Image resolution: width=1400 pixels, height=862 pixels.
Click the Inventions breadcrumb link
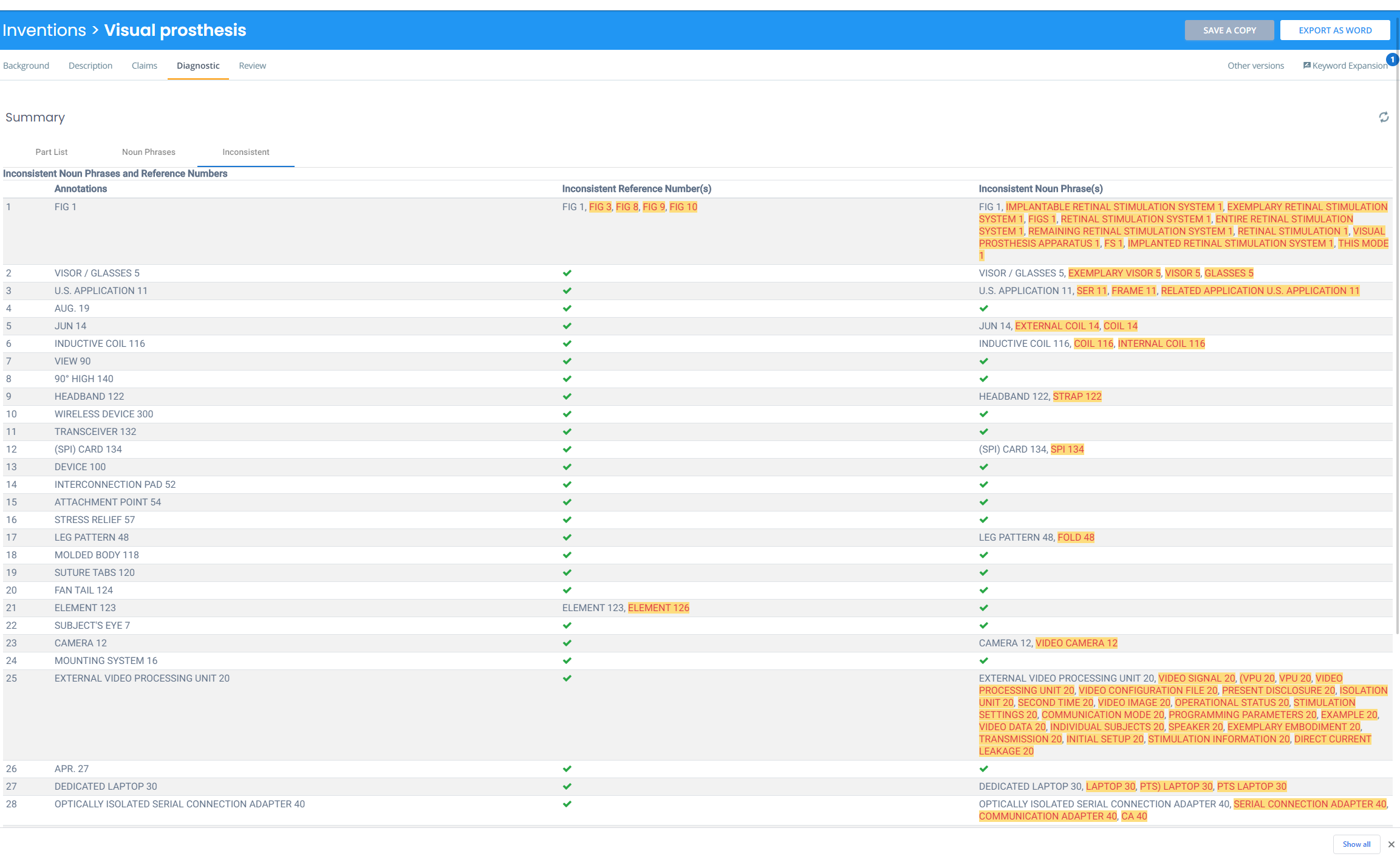pyautogui.click(x=44, y=30)
